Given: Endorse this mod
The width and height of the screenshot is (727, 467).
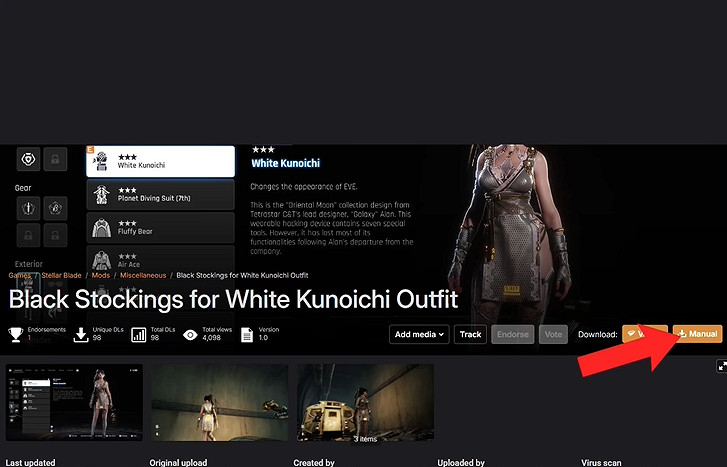Looking at the screenshot, I should 512,334.
